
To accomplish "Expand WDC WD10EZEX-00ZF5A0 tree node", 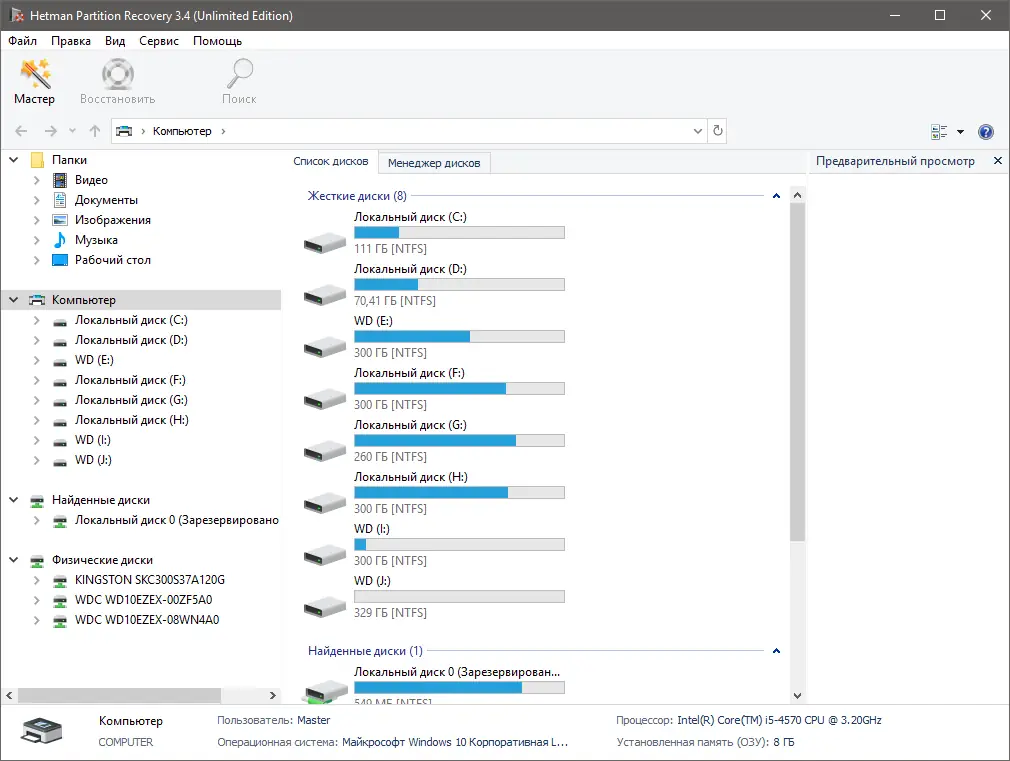I will pos(37,600).
